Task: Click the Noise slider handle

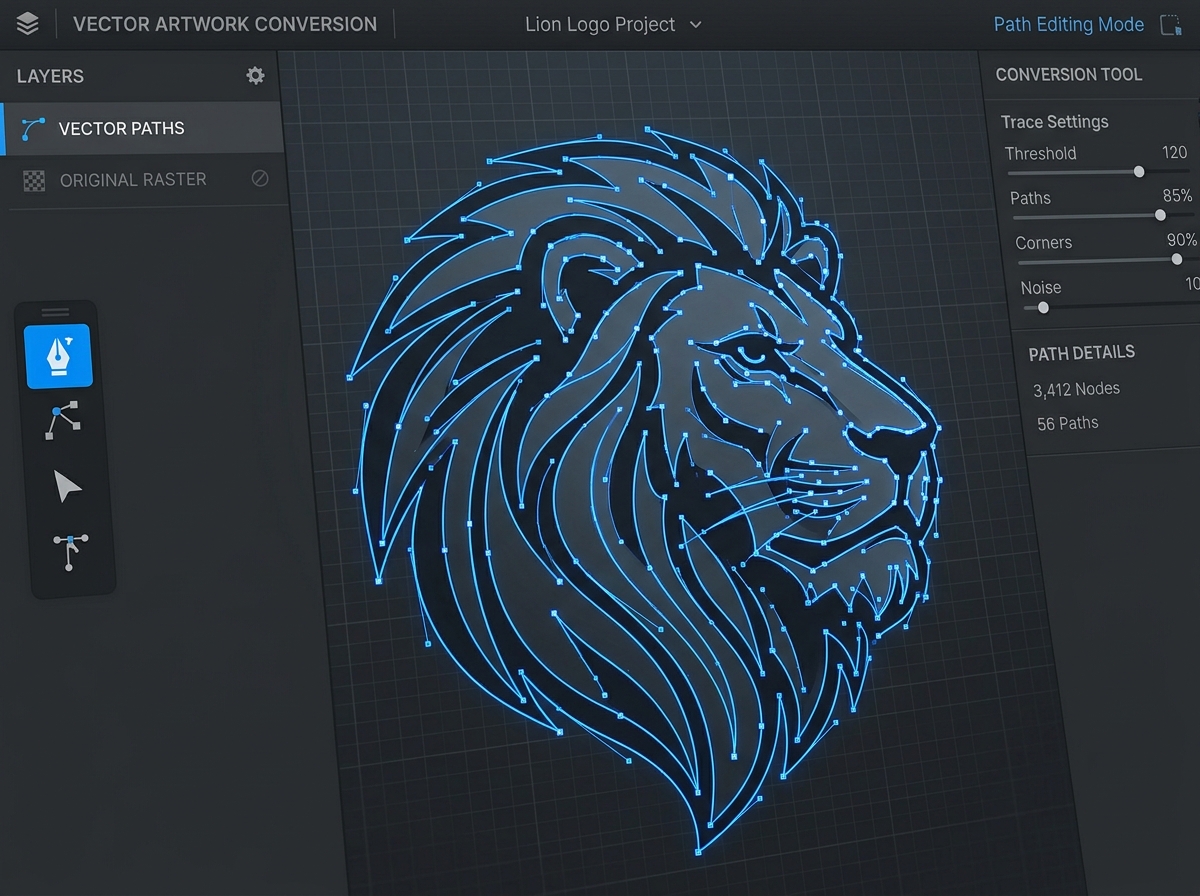Action: [1043, 308]
